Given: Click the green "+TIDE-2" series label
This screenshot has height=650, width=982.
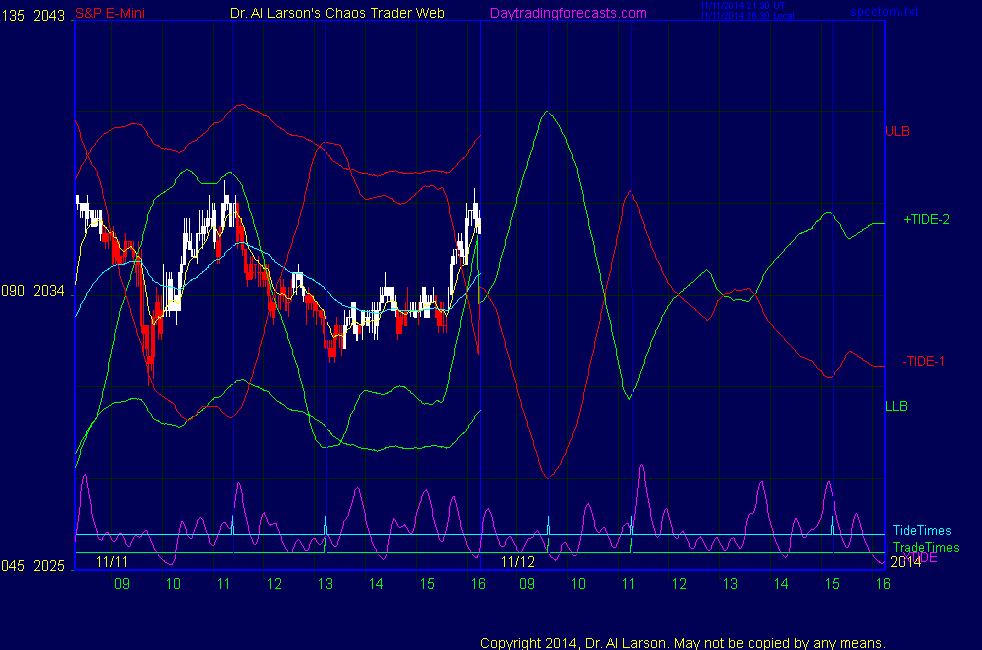Looking at the screenshot, I should pos(926,219).
